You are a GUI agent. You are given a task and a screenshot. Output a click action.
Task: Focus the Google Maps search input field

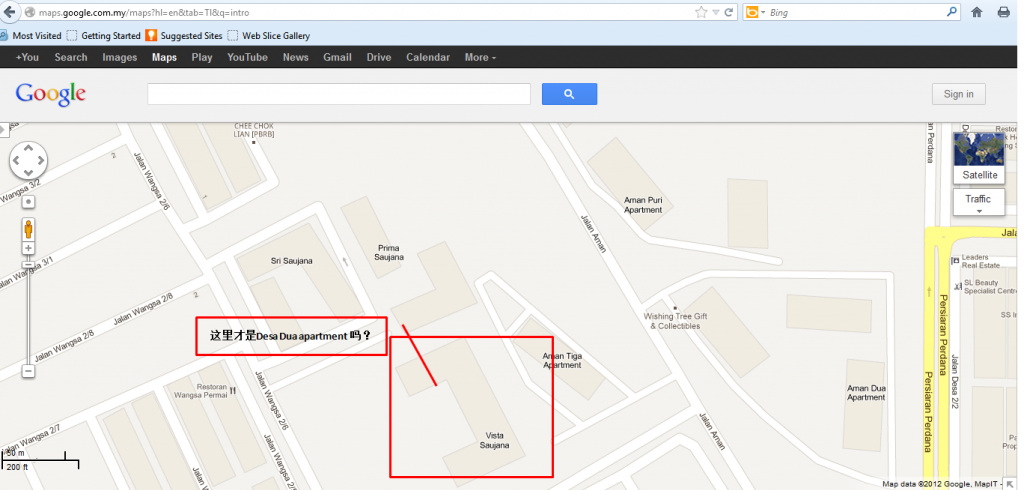[338, 94]
